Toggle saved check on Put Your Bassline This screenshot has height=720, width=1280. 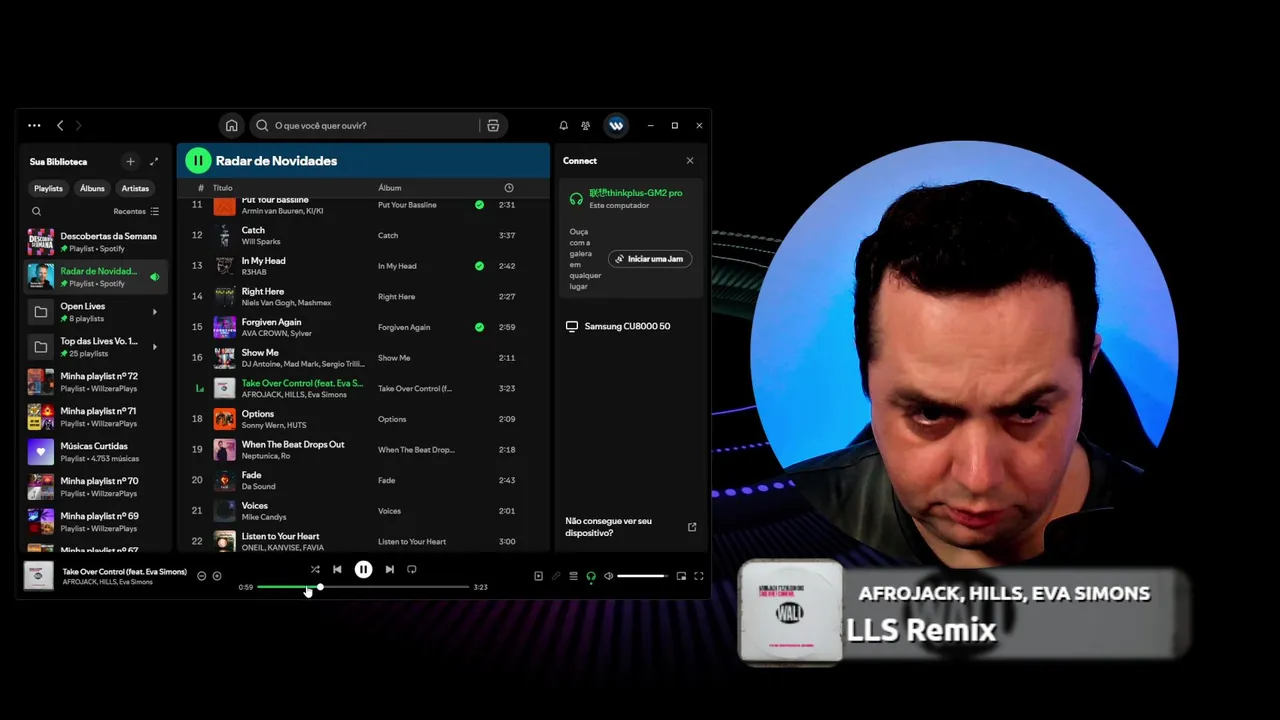pyautogui.click(x=479, y=204)
